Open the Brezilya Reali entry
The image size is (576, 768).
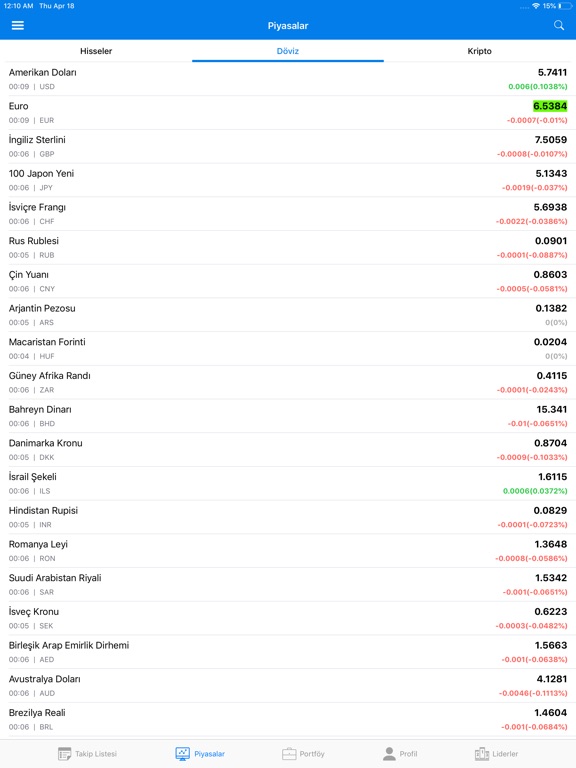coord(288,720)
